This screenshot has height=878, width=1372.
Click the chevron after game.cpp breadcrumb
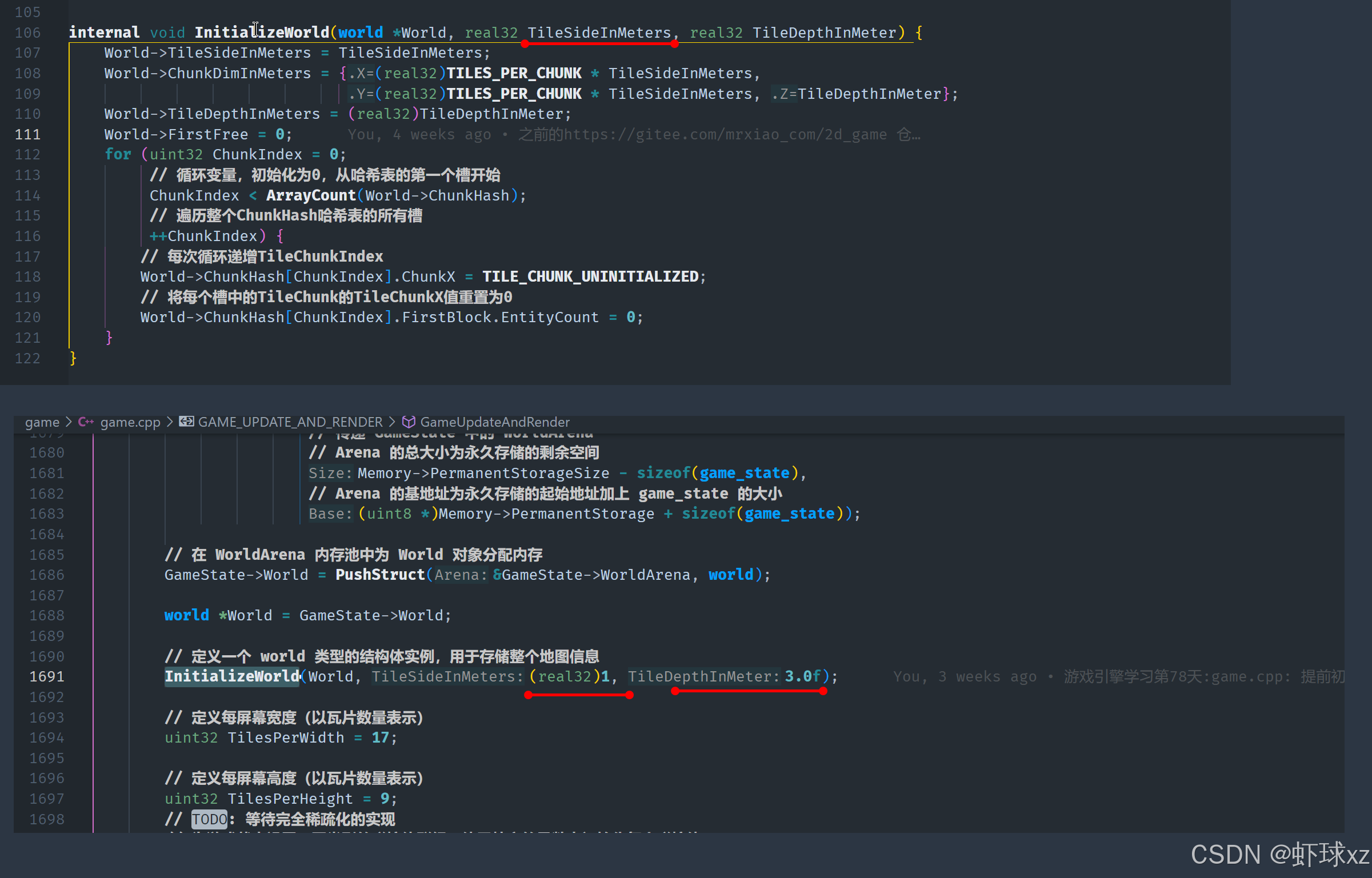click(170, 422)
